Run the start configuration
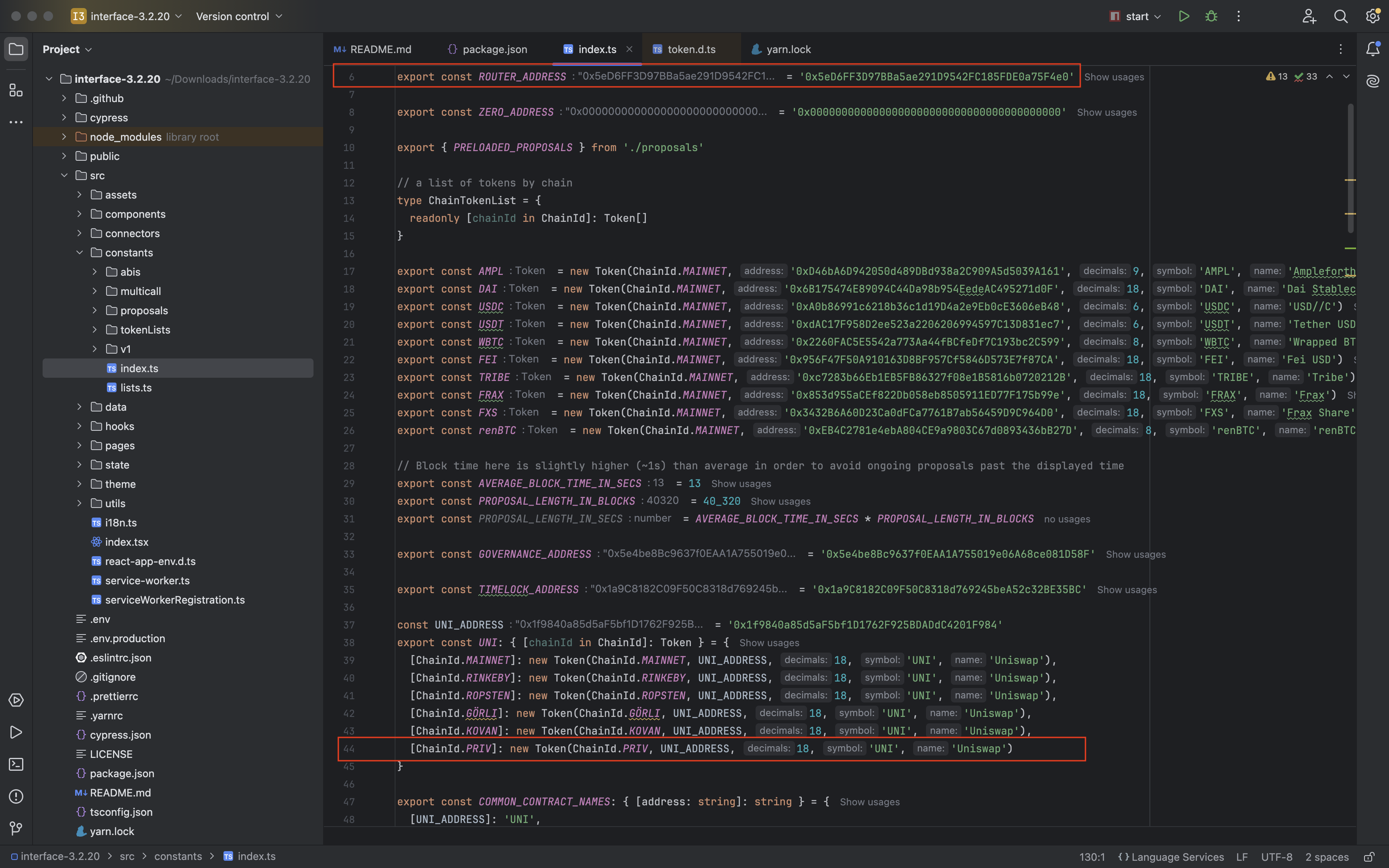1389x868 pixels. (x=1184, y=16)
